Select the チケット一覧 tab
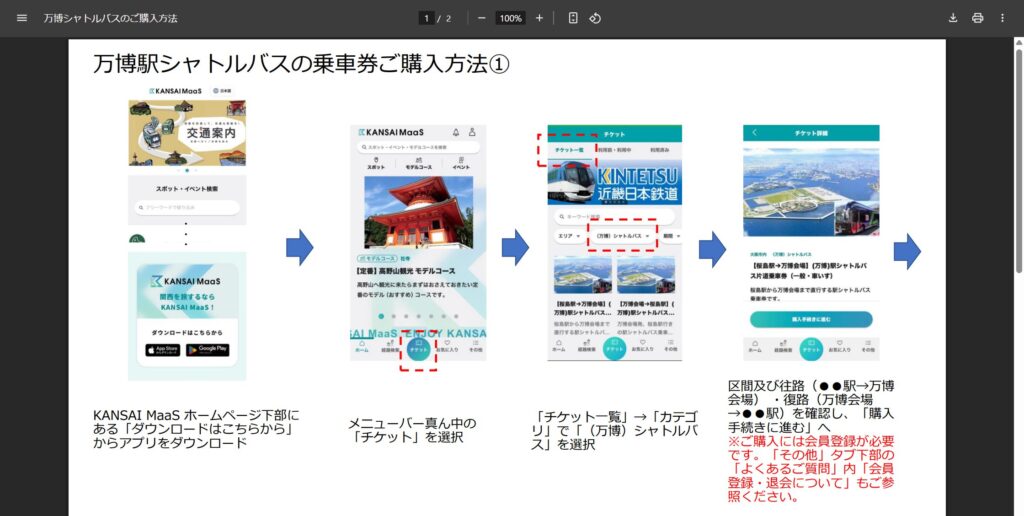Image resolution: width=1024 pixels, height=516 pixels. tap(568, 150)
